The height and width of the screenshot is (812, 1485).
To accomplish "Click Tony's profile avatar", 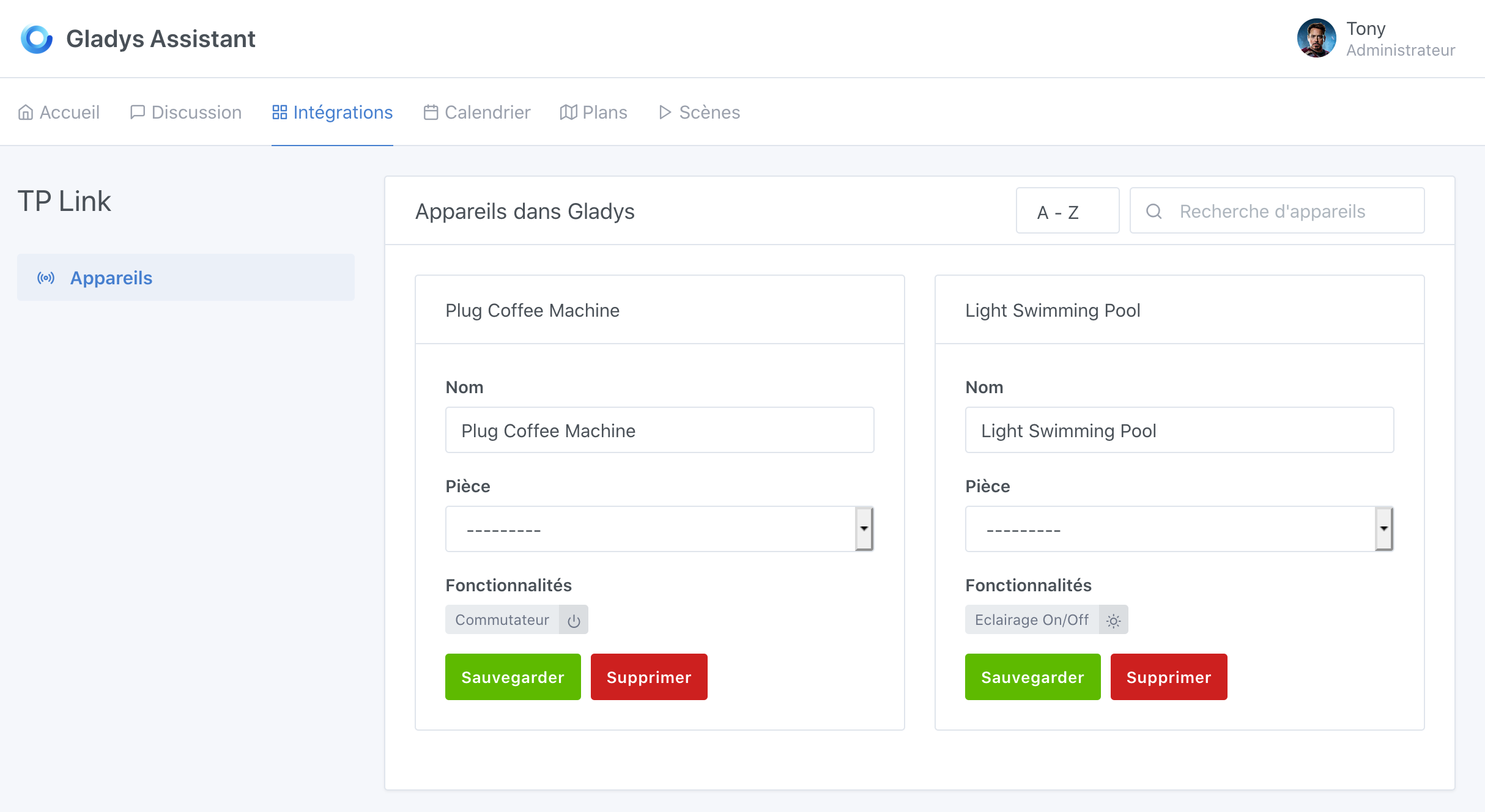I will pyautogui.click(x=1316, y=39).
